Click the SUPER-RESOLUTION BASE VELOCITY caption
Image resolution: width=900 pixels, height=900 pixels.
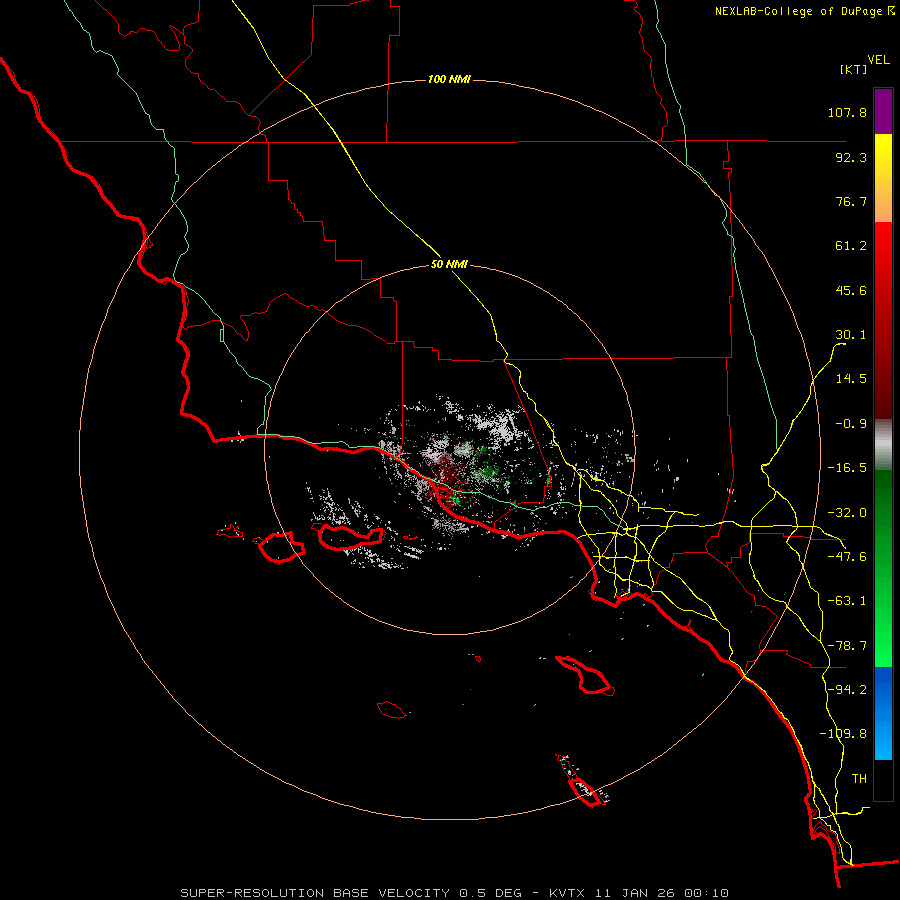[455, 893]
